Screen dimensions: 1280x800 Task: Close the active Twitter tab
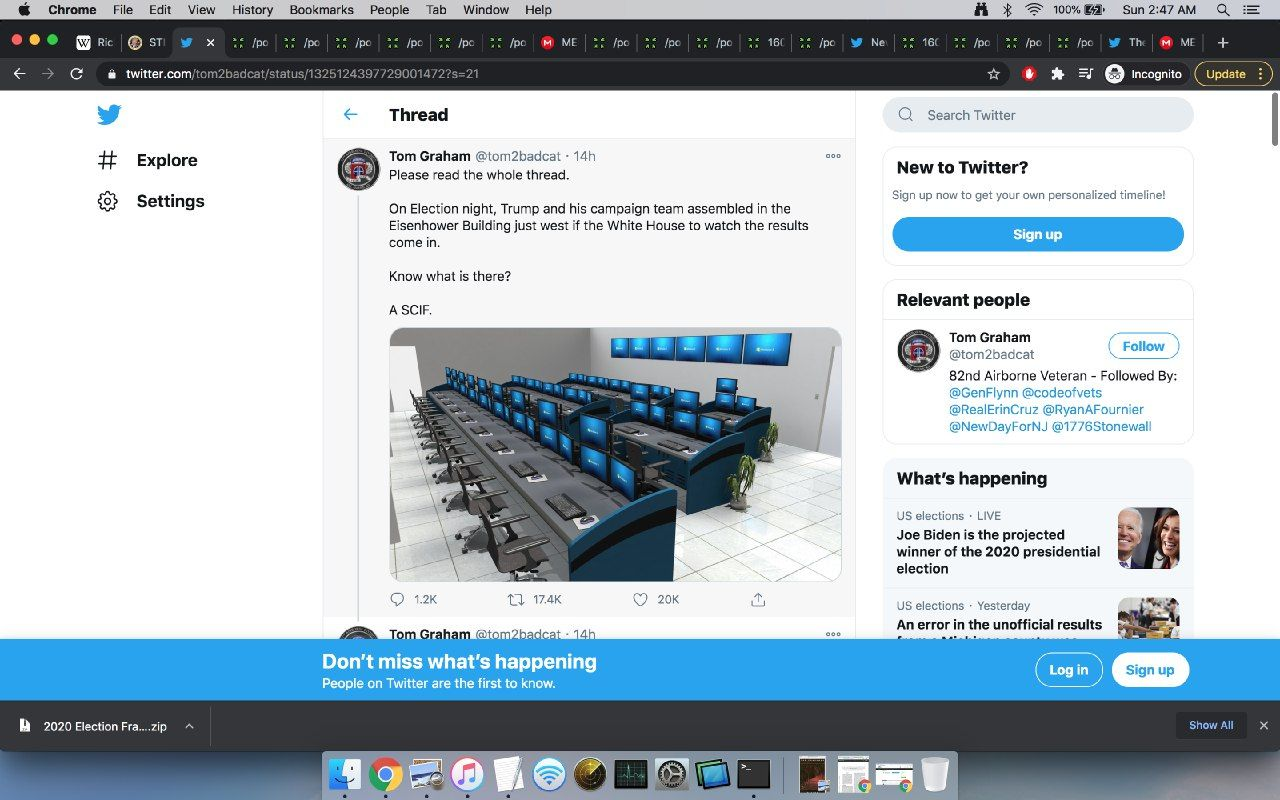pos(210,43)
